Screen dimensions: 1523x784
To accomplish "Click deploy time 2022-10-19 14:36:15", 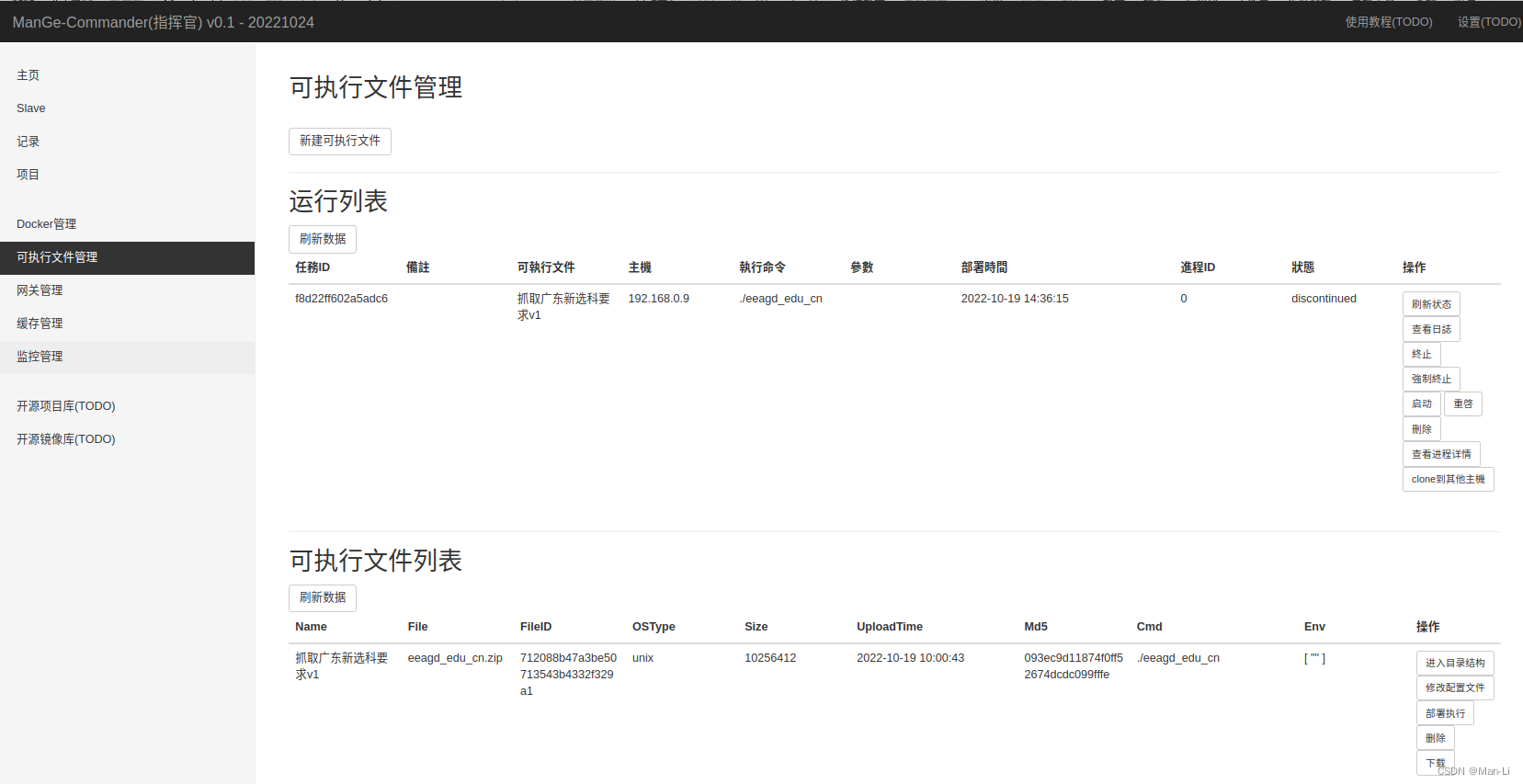I will pos(1015,299).
